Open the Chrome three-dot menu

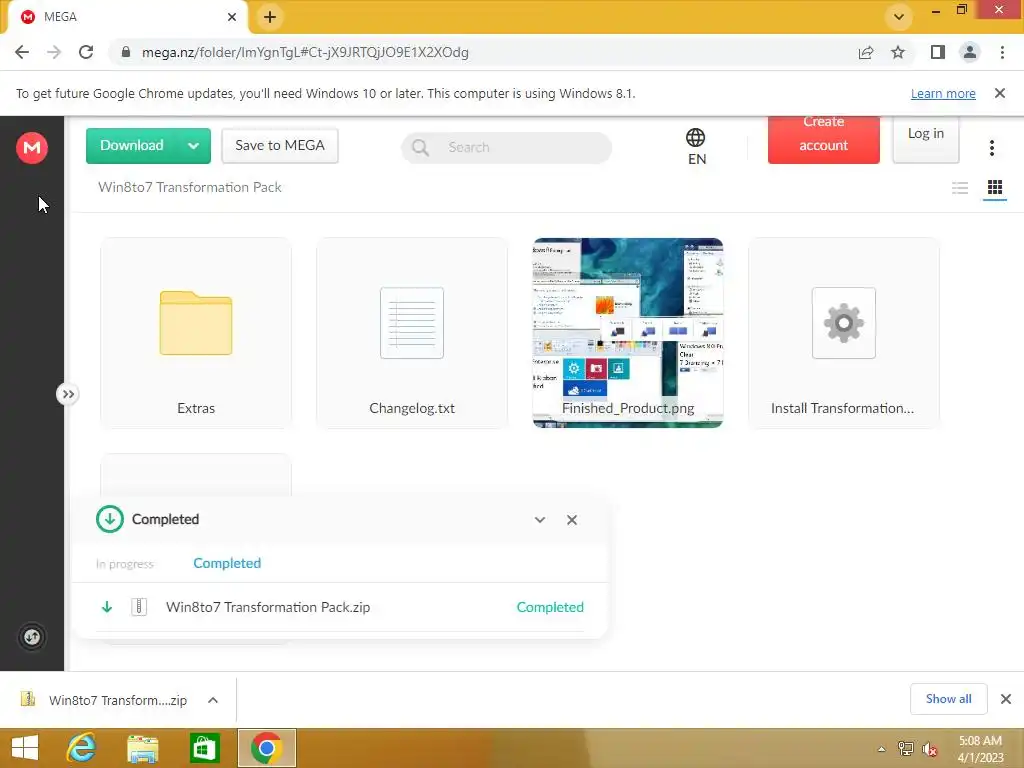tap(1002, 52)
